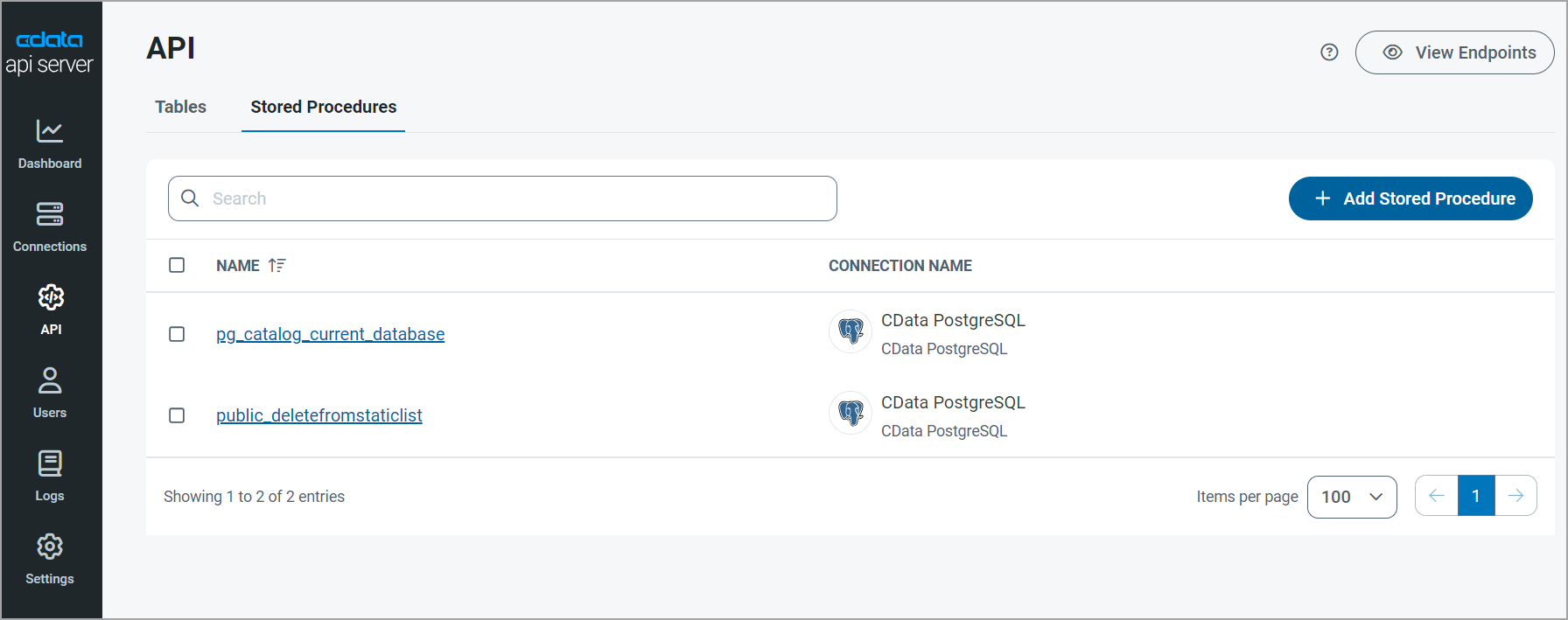Click the View Endpoints button
1568x620 pixels.
pyautogui.click(x=1454, y=52)
